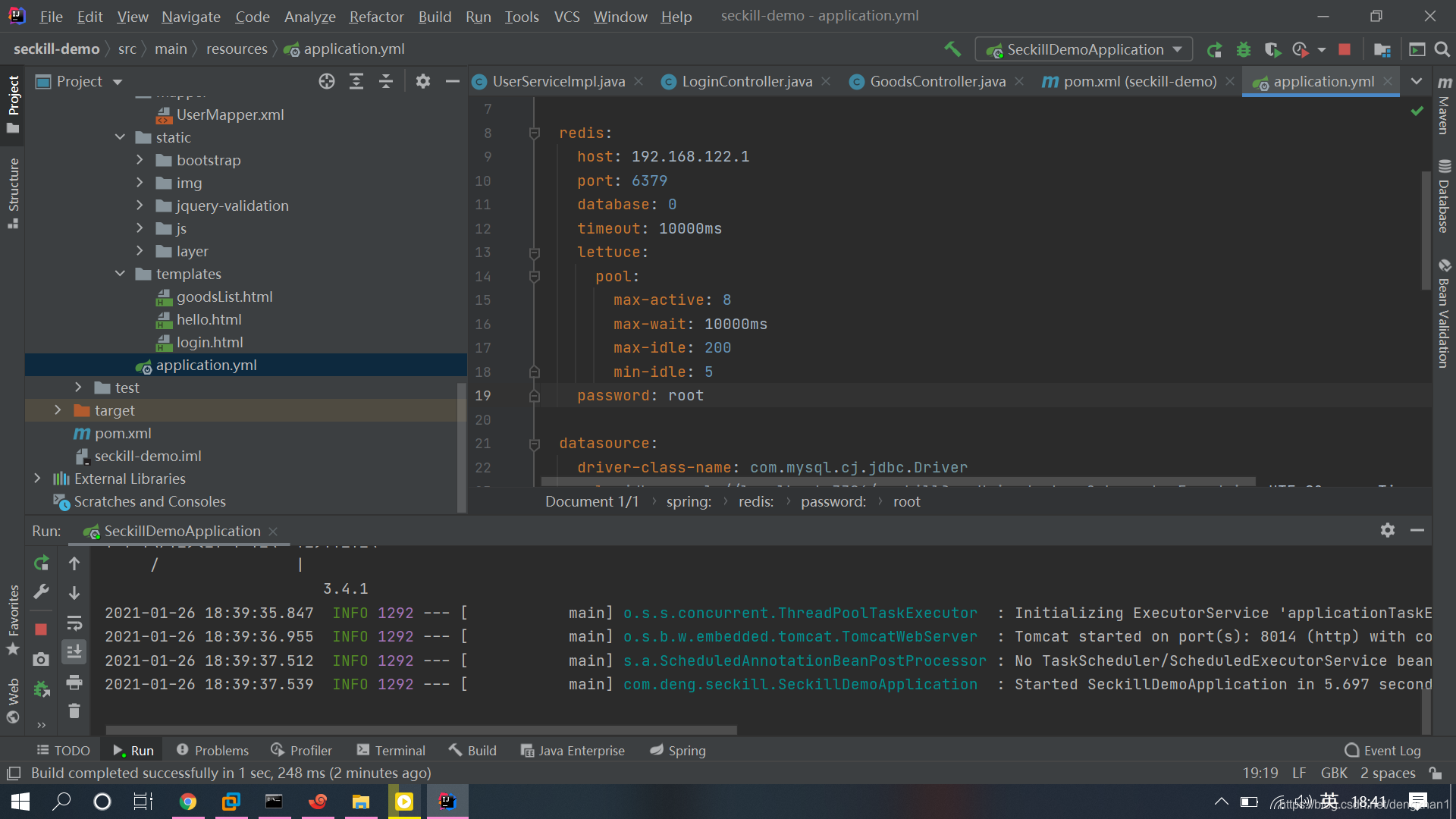Viewport: 1456px width, 819px height.
Task: Click the editor vertical scrollbar
Action: point(1426,230)
